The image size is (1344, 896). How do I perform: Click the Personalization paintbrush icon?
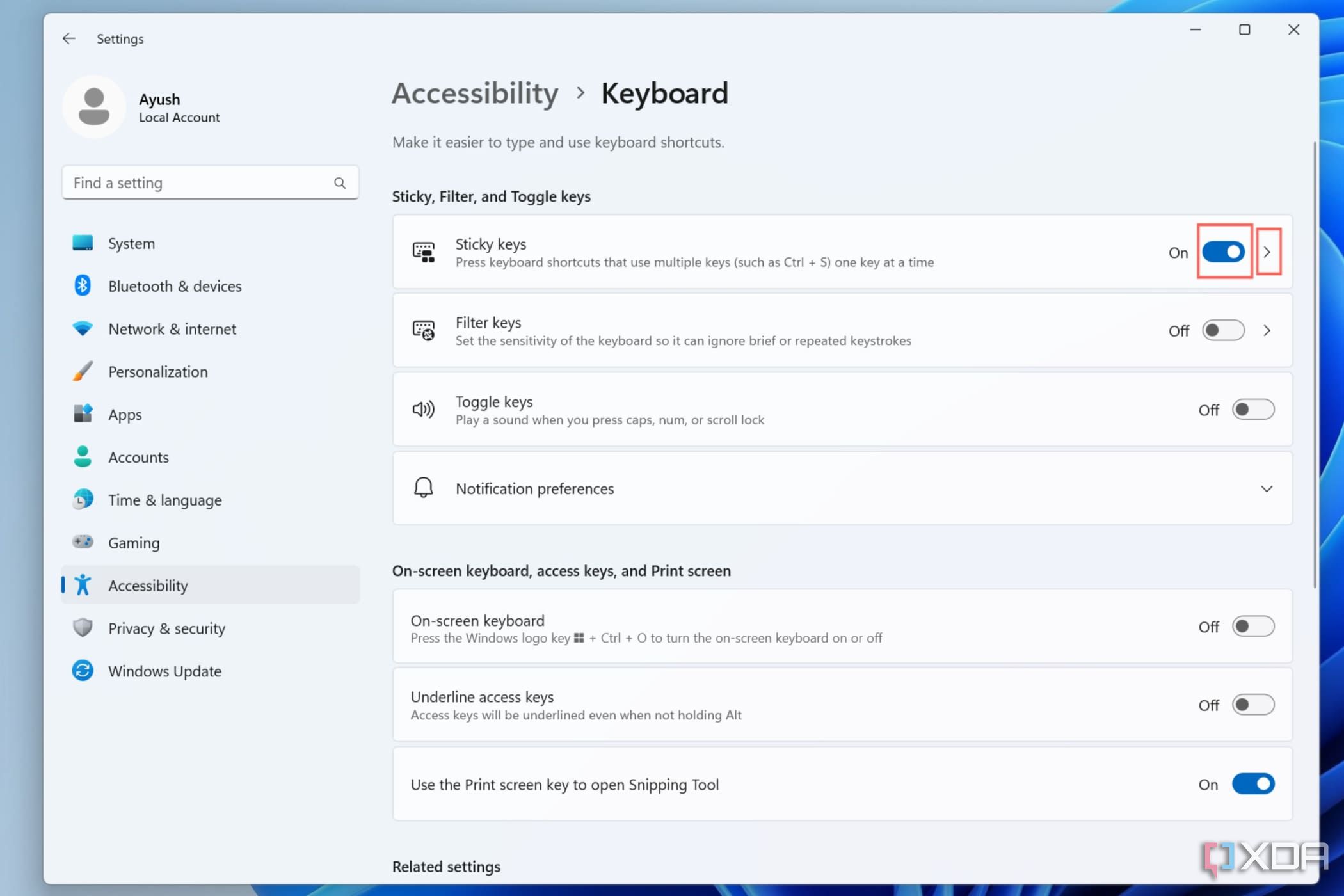83,371
